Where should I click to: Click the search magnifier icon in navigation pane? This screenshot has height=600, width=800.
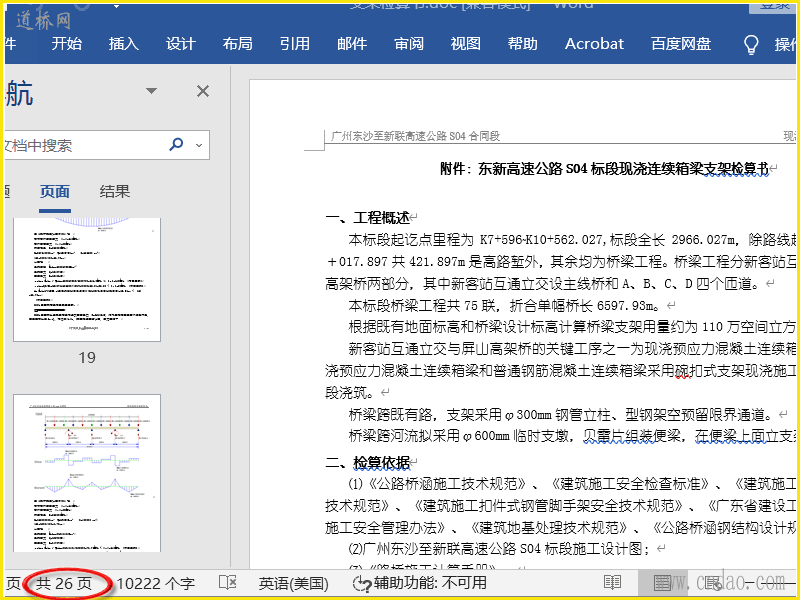(177, 145)
